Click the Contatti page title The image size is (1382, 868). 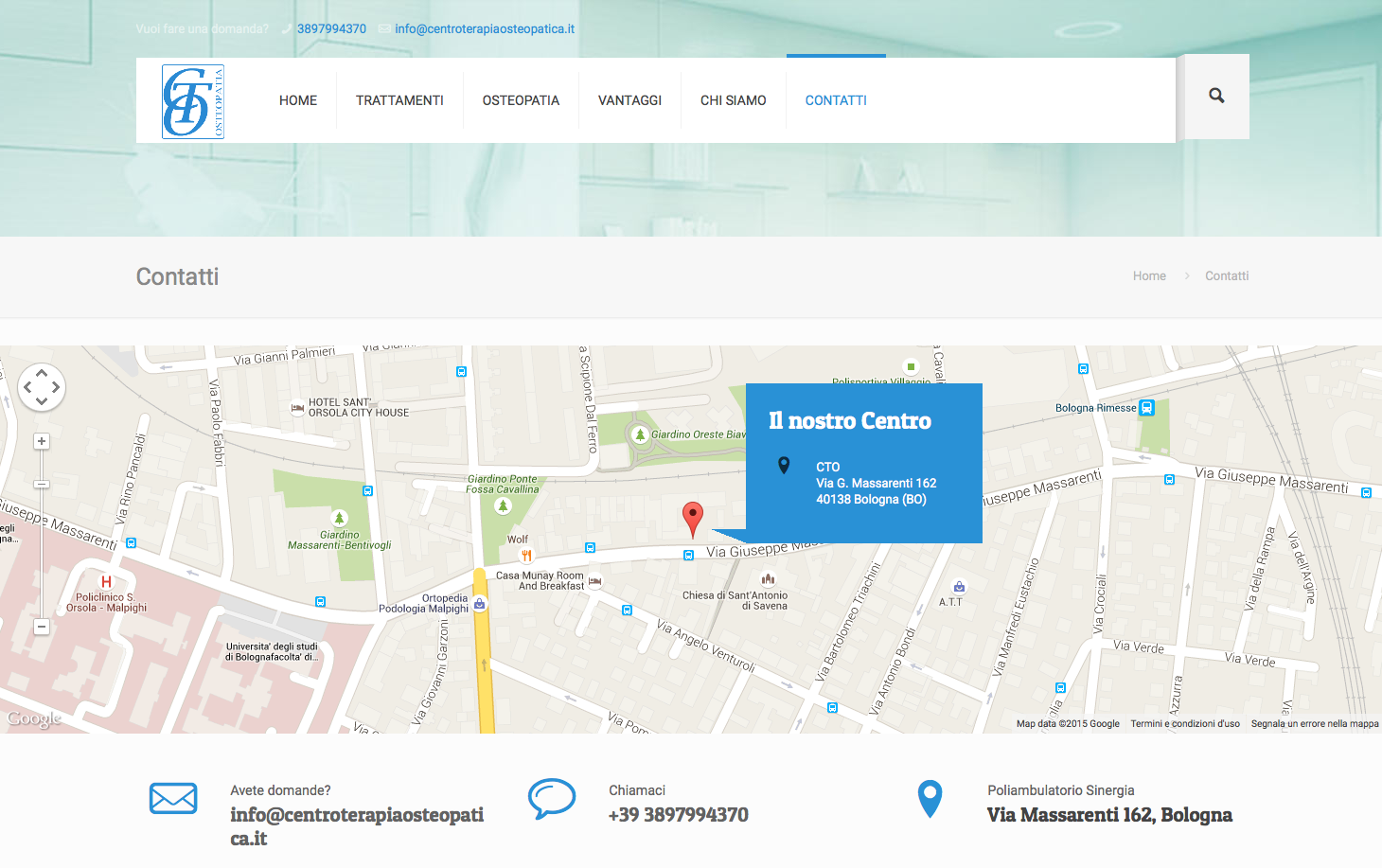click(177, 276)
